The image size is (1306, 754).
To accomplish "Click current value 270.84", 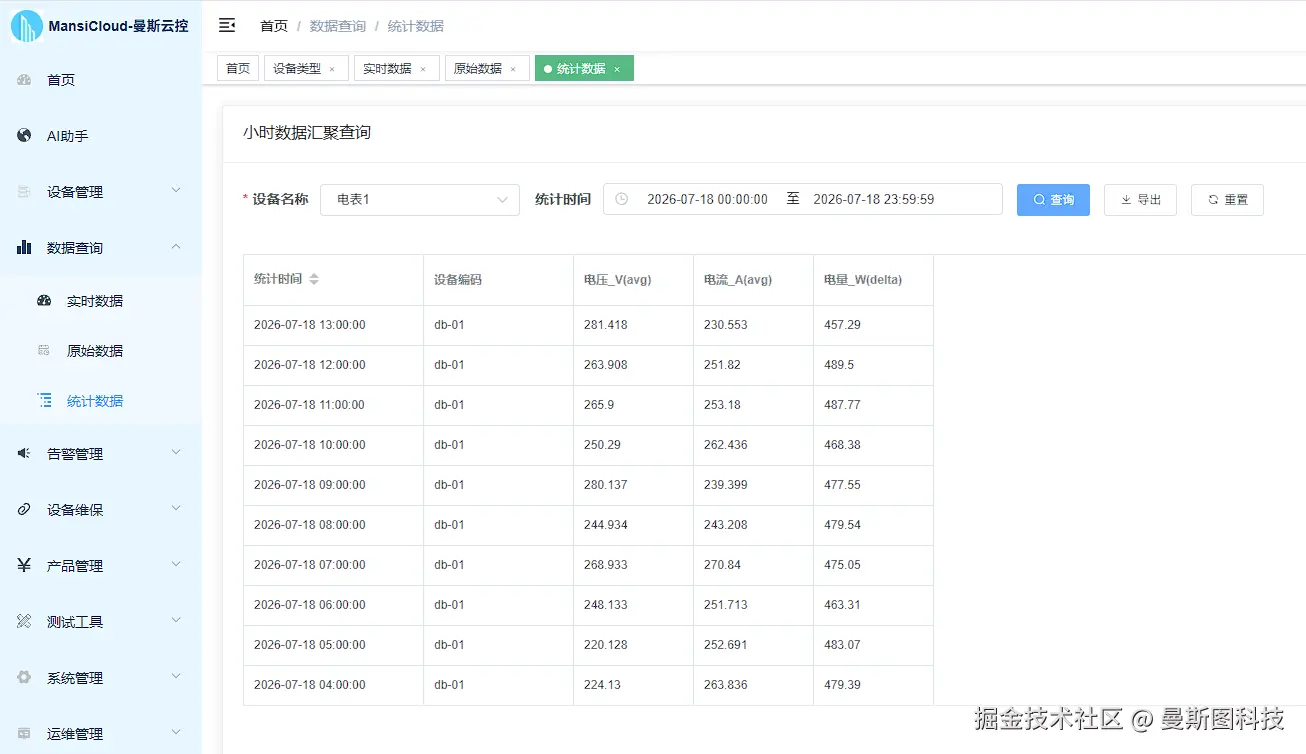I will (x=722, y=565).
